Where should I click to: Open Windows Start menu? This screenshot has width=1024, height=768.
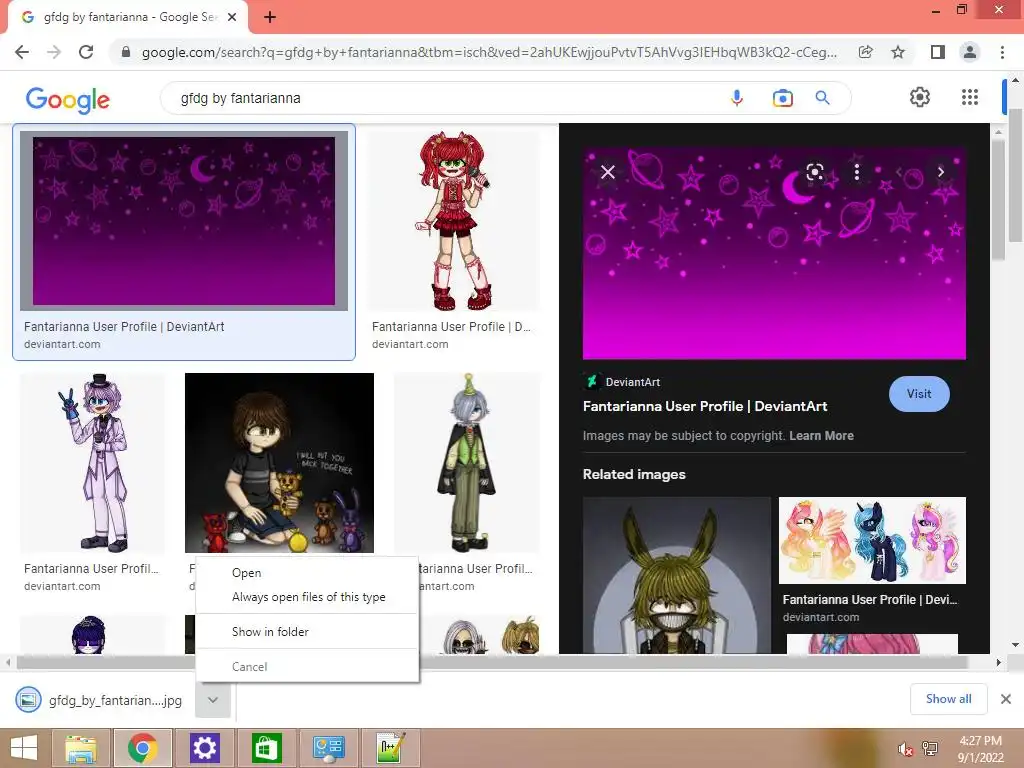tap(24, 748)
